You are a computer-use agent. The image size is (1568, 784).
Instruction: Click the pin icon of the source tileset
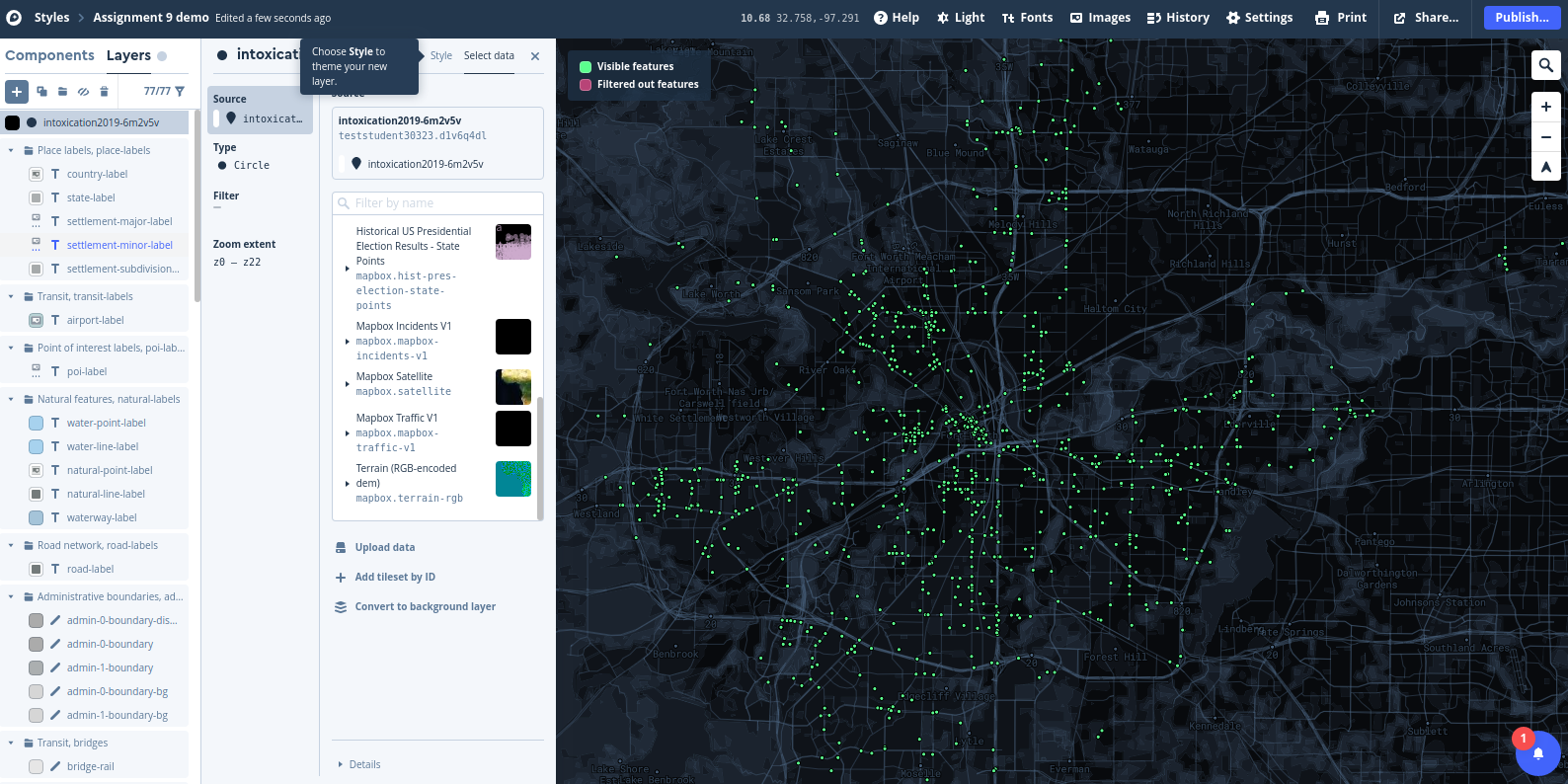pos(356,164)
